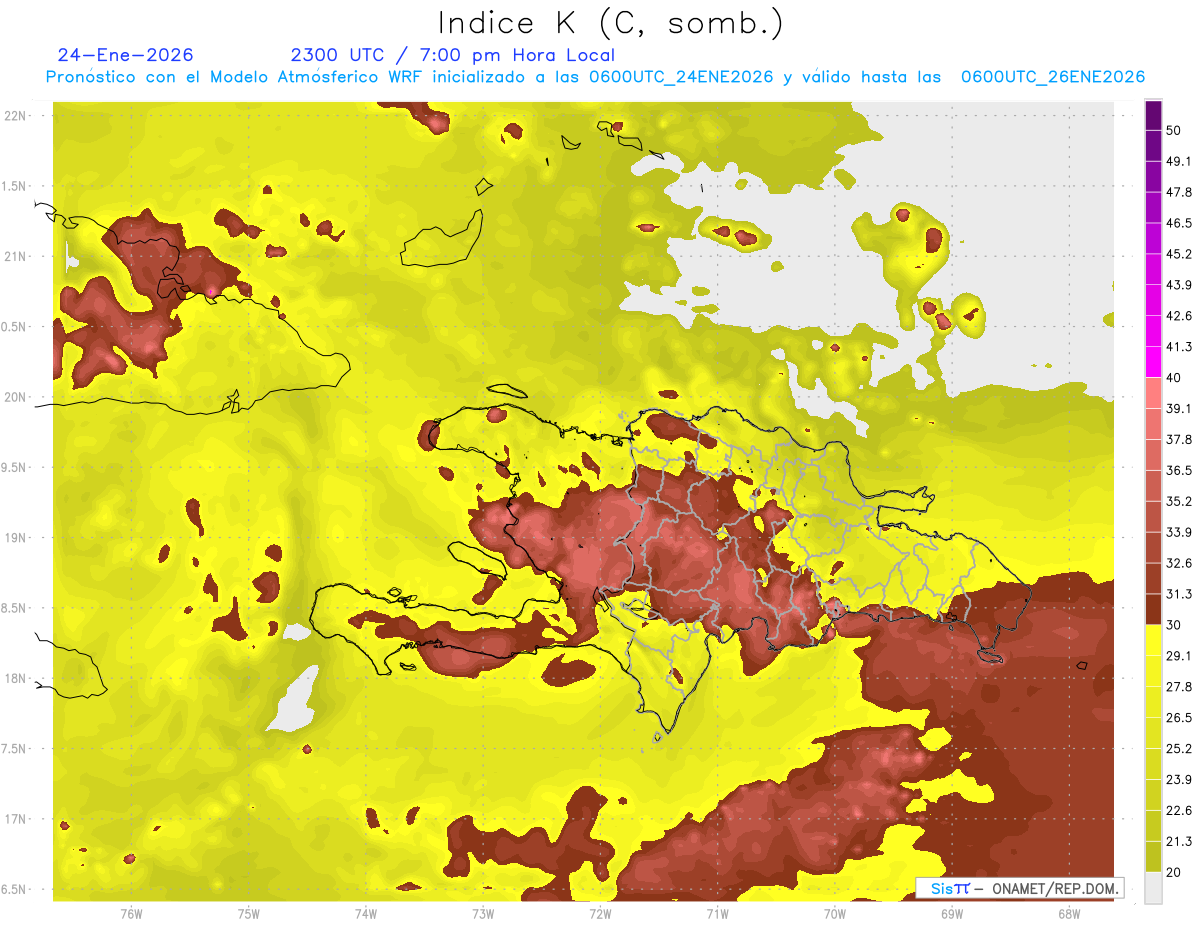Screen dimensions: 1200x927
Task: Click the color scale value "33.9"
Action: 1179,532
